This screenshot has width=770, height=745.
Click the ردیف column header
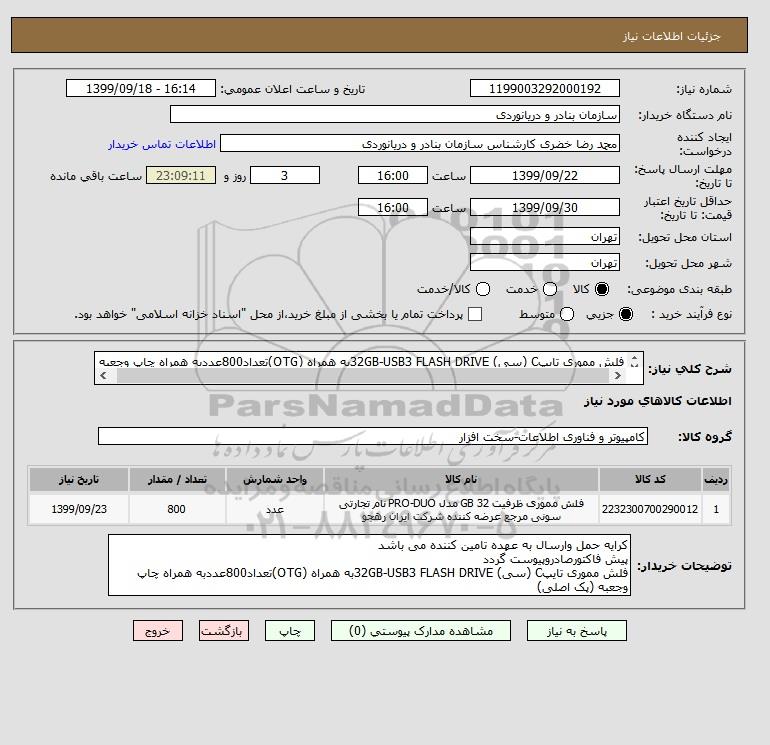[716, 479]
